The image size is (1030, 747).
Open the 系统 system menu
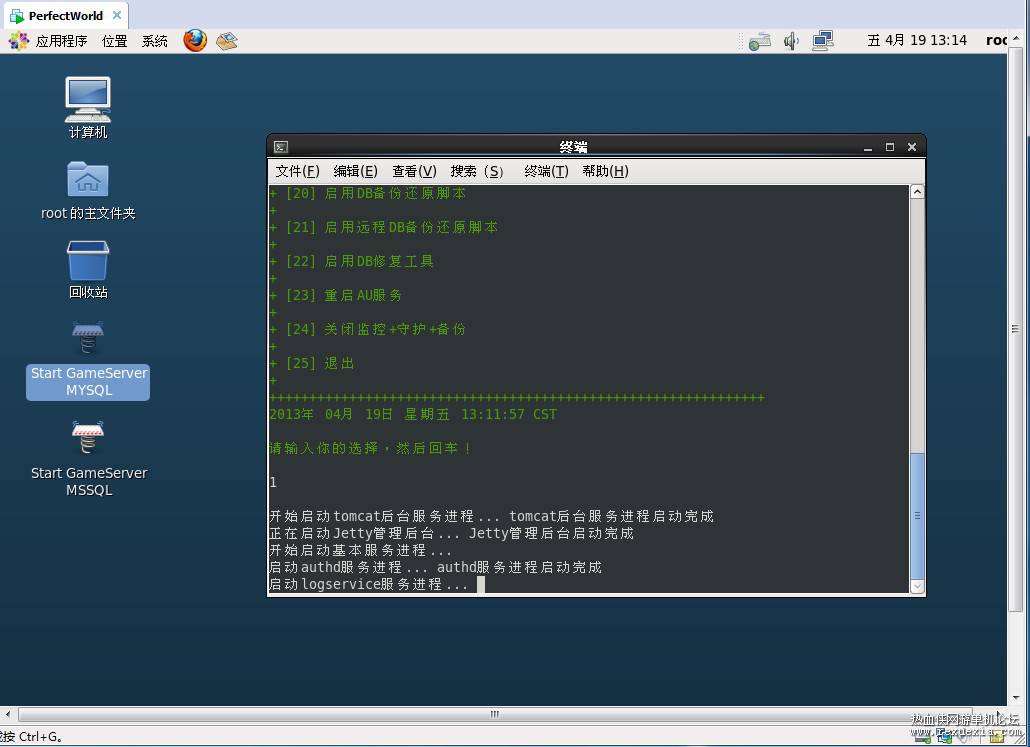pos(154,41)
